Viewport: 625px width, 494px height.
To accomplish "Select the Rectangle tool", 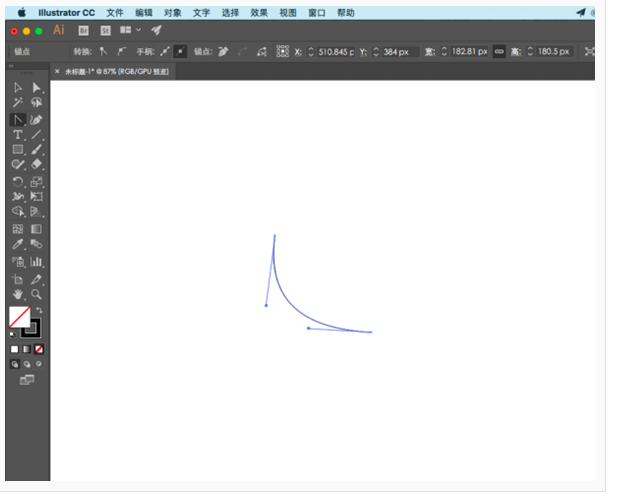I will pyautogui.click(x=17, y=149).
